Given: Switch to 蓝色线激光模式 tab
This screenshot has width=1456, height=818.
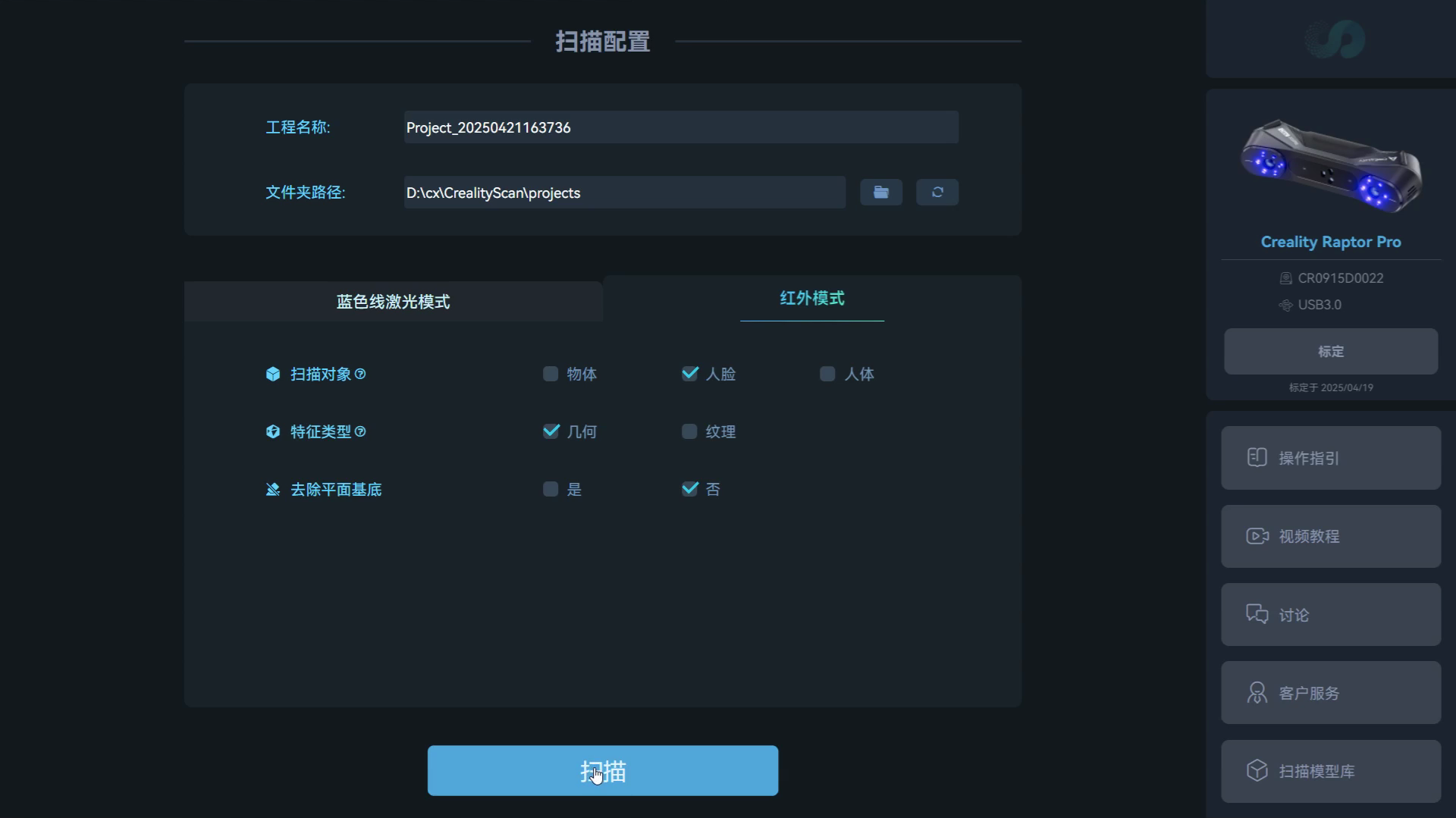Looking at the screenshot, I should (x=393, y=302).
